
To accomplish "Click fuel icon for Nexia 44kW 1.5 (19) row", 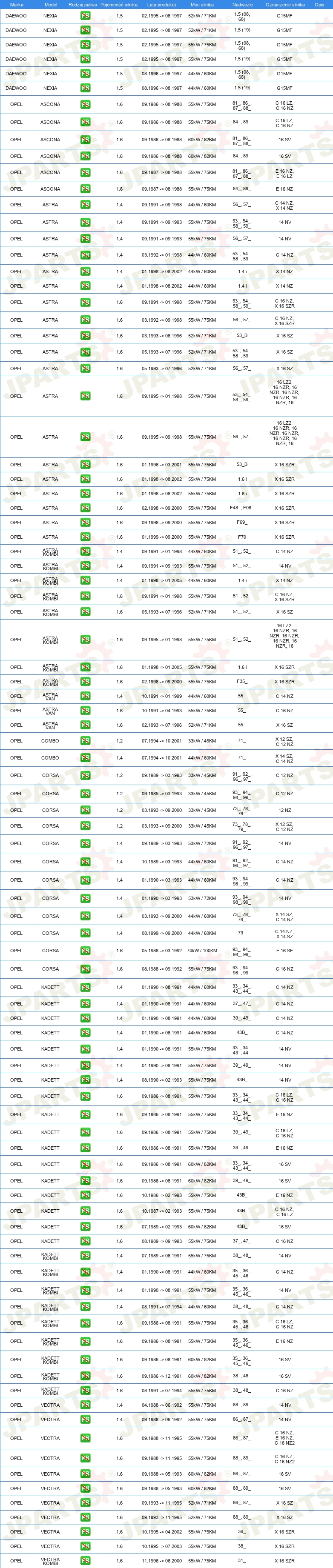I will (x=85, y=88).
